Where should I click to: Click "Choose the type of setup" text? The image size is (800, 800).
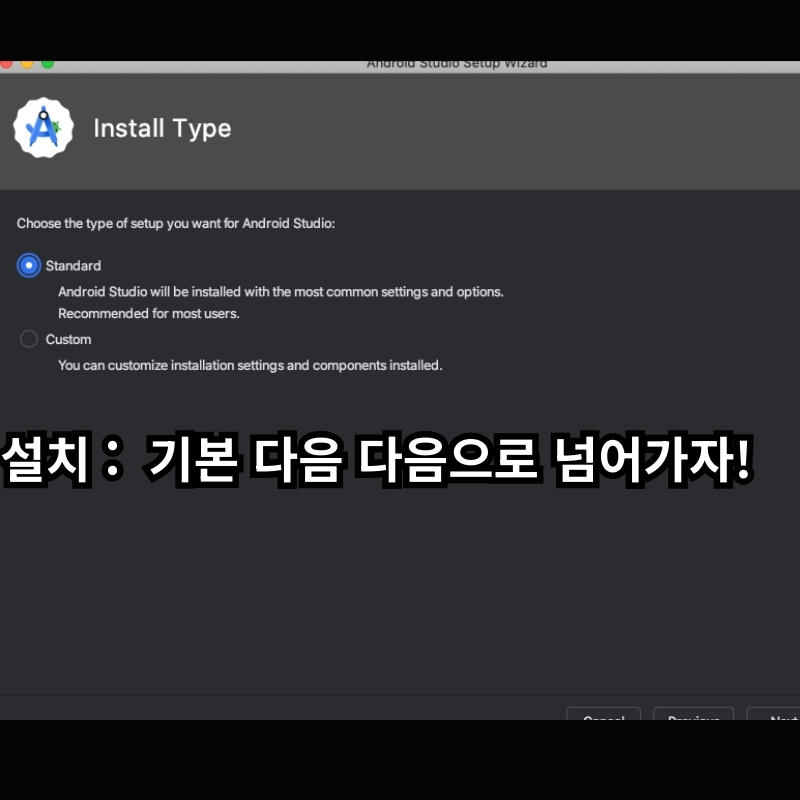tap(176, 223)
